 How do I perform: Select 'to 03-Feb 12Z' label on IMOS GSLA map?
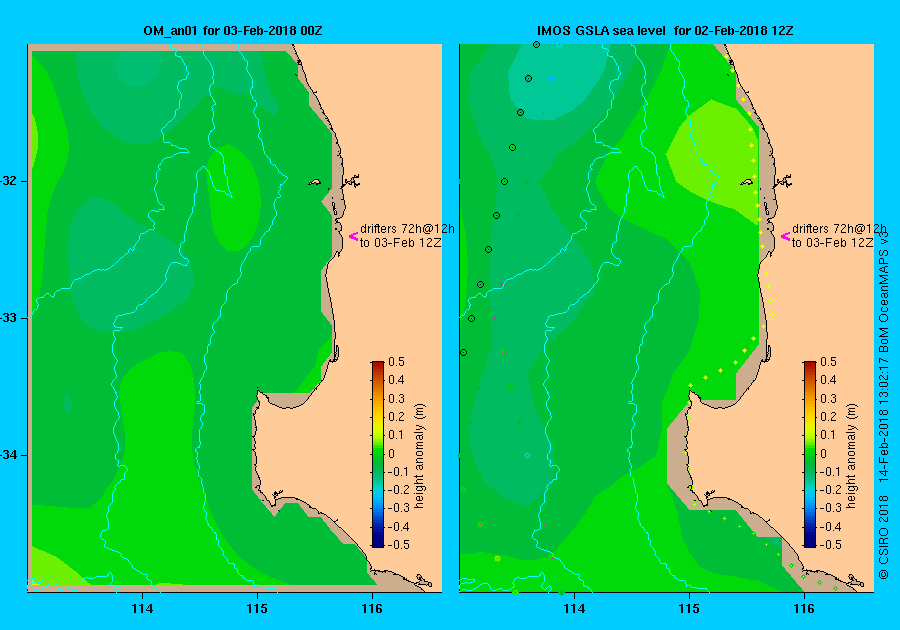[x=833, y=243]
